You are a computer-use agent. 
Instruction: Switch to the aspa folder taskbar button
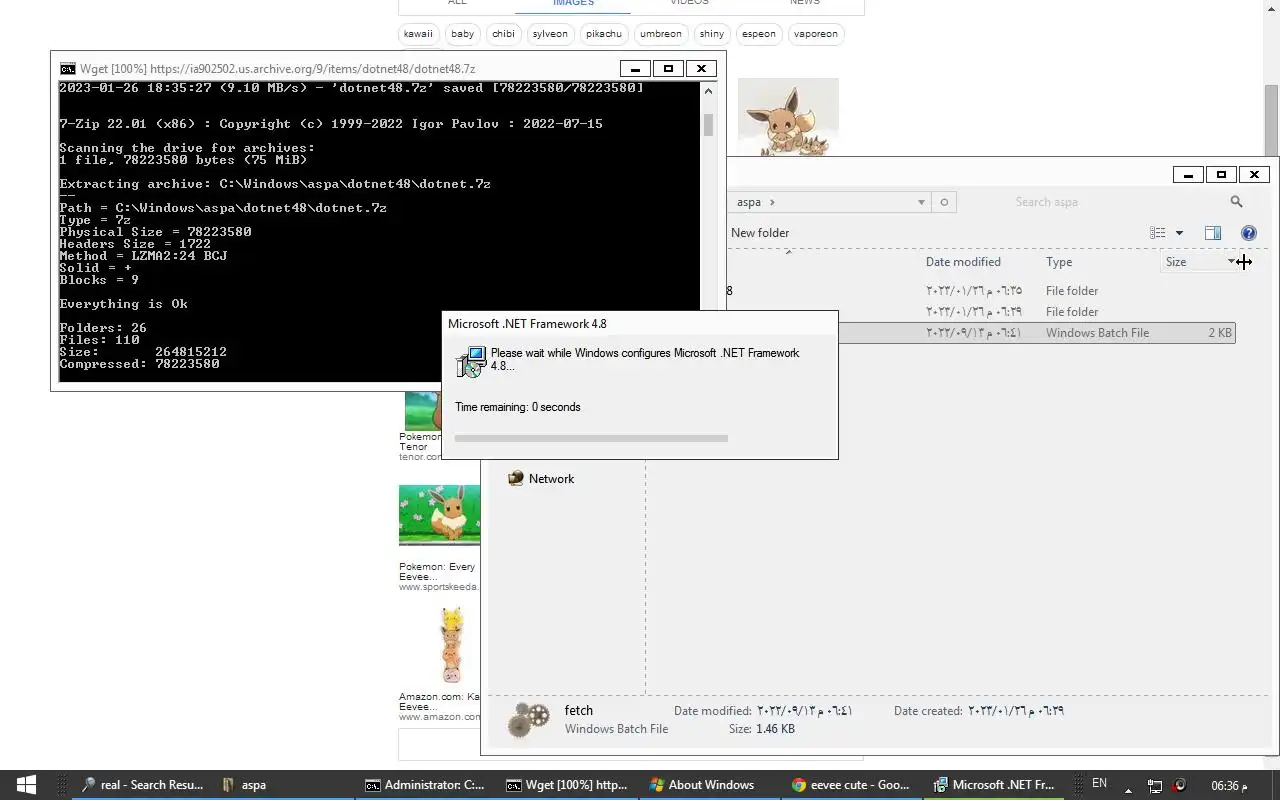285,785
